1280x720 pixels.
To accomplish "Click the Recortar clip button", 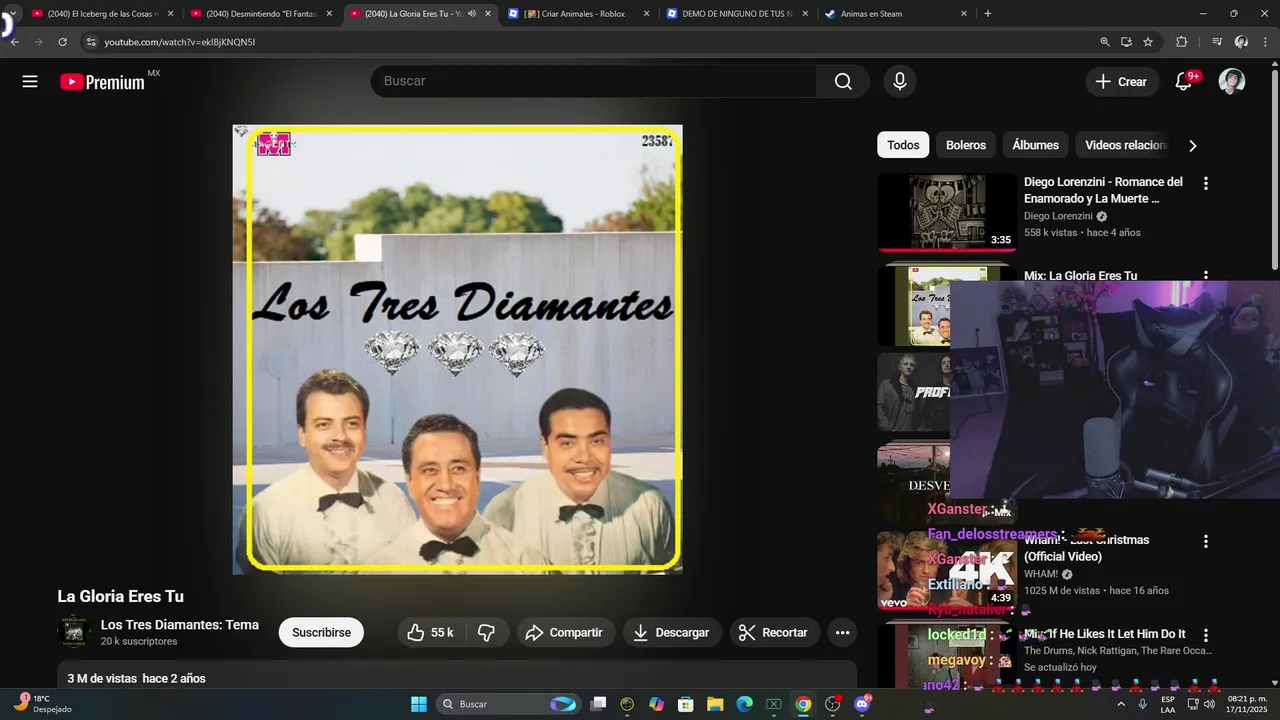I will point(774,632).
